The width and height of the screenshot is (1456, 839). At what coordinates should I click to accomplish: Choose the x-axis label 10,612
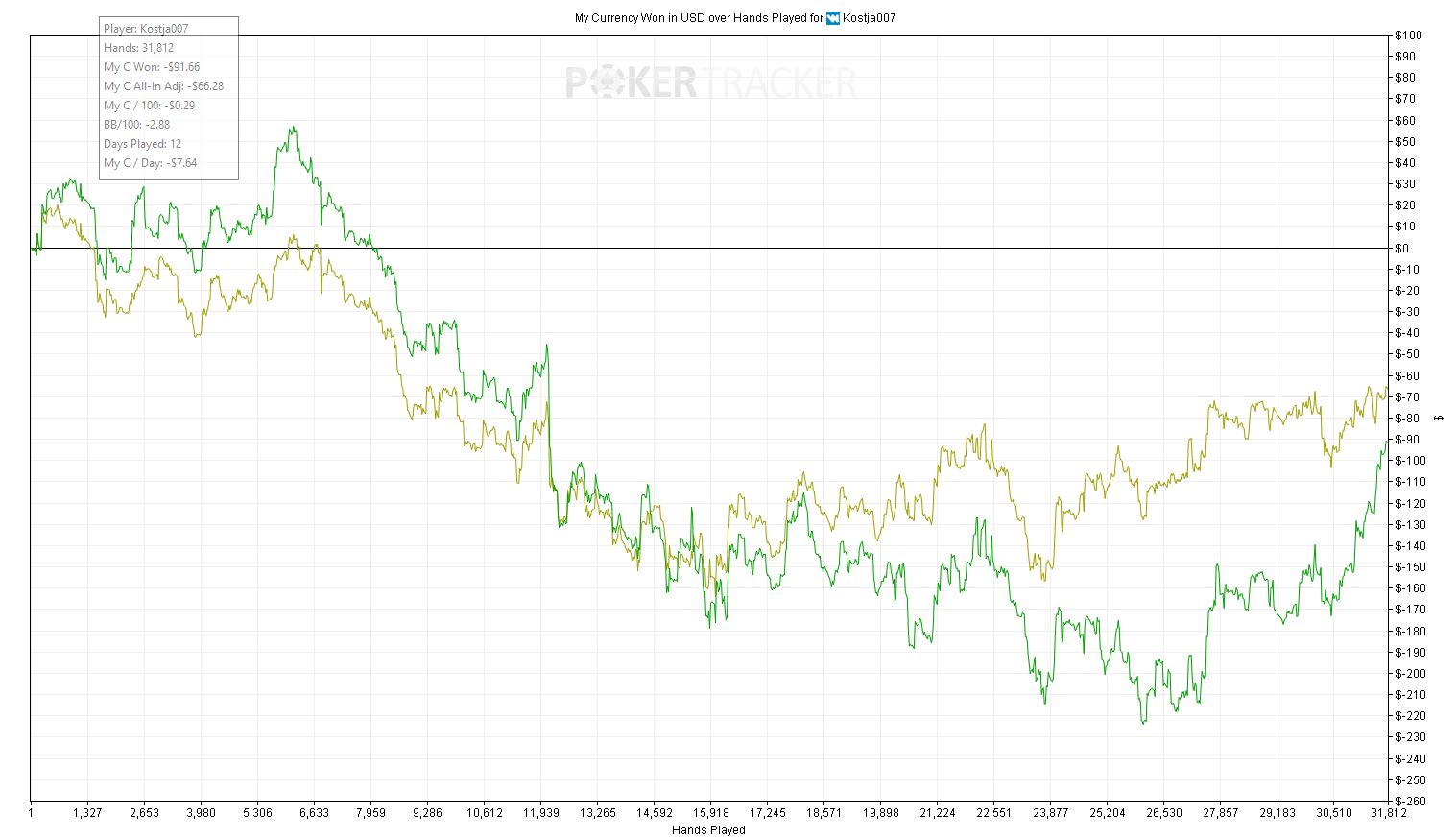click(484, 813)
